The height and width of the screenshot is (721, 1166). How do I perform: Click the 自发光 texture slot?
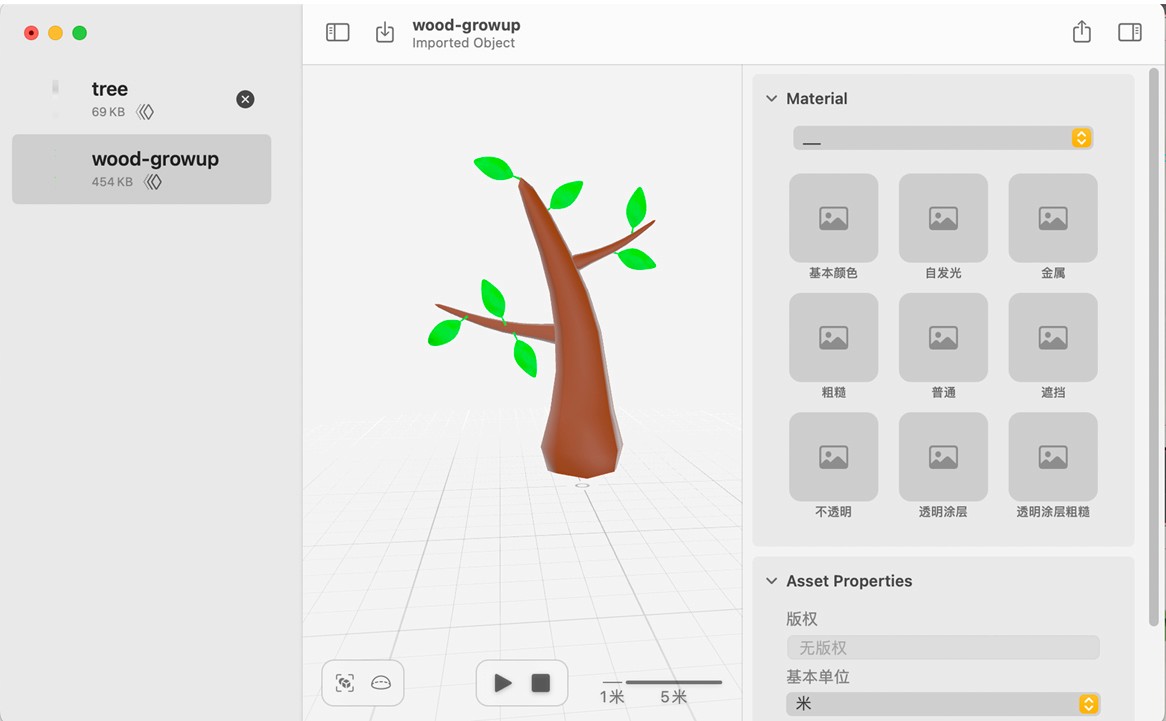pyautogui.click(x=943, y=218)
